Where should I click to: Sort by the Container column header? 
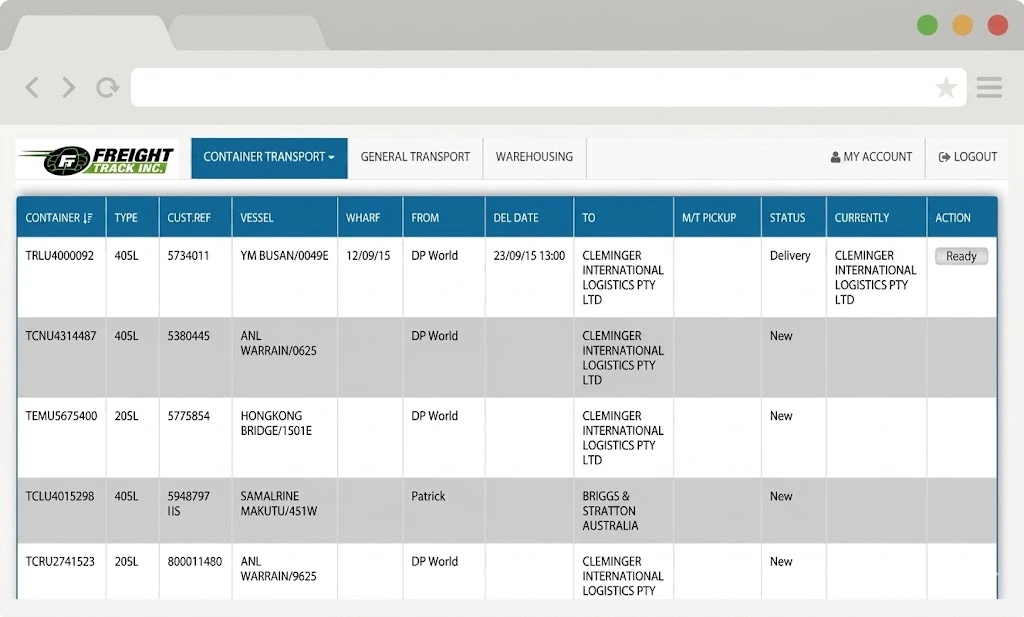(61, 217)
